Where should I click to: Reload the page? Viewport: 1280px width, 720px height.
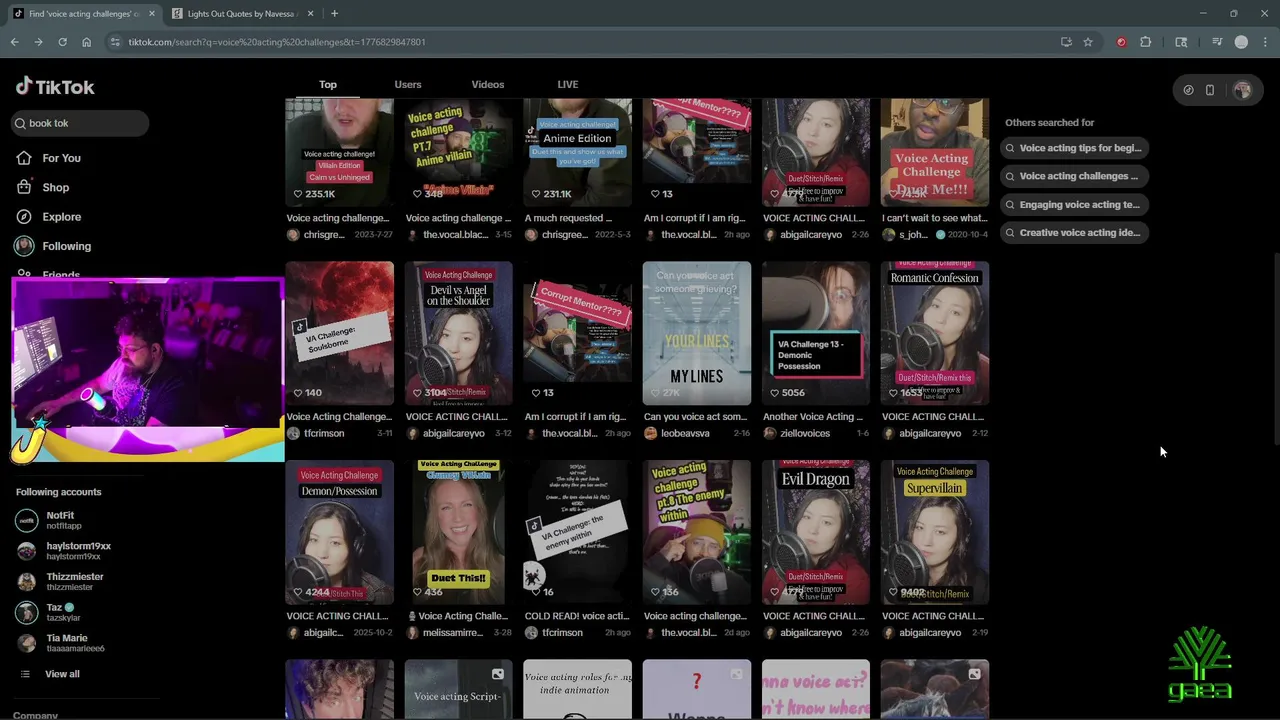click(62, 42)
